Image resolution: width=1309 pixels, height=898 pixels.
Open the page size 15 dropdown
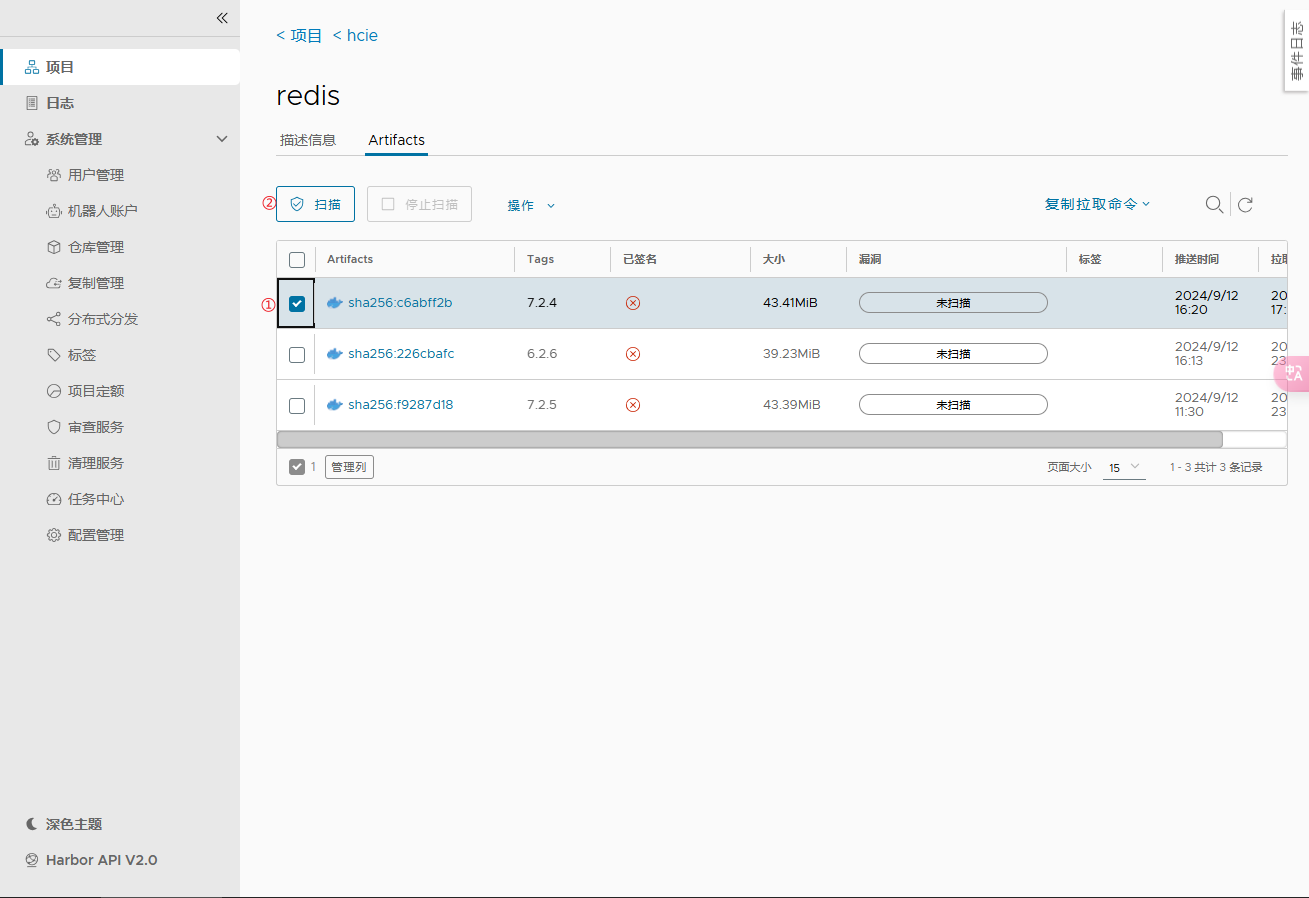(x=1124, y=467)
